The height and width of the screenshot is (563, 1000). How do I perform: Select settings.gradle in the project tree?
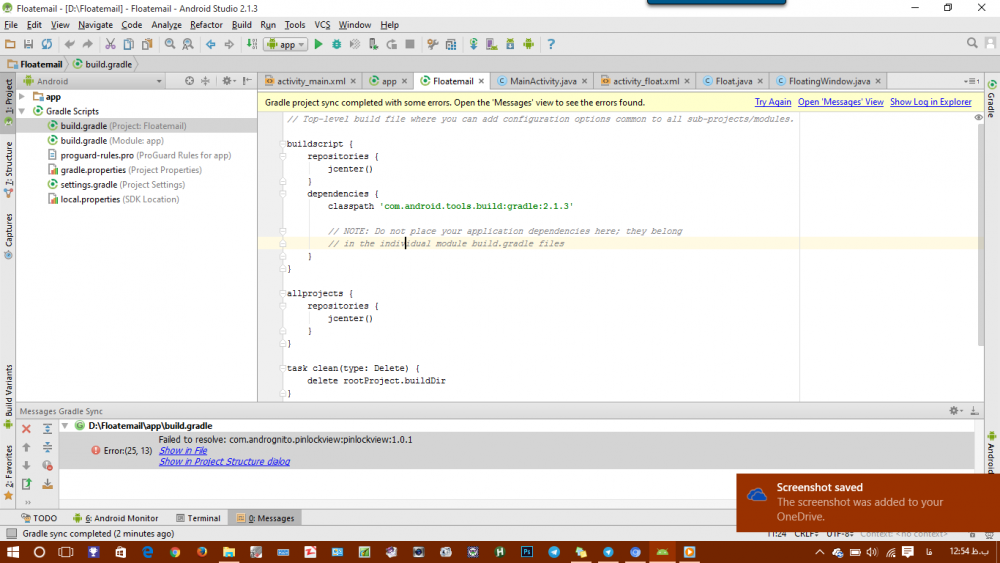tap(89, 185)
